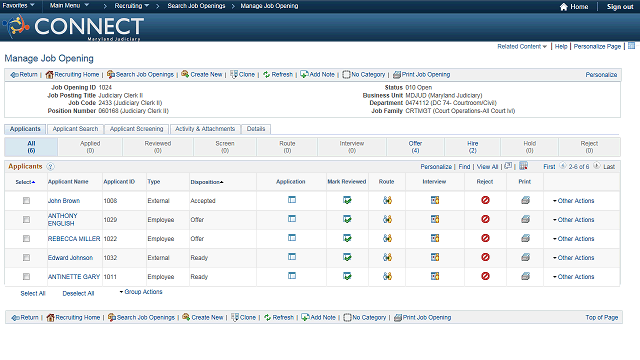The width and height of the screenshot is (640, 360).
Task: Filter applicants by Hire (2)
Action: click(472, 147)
